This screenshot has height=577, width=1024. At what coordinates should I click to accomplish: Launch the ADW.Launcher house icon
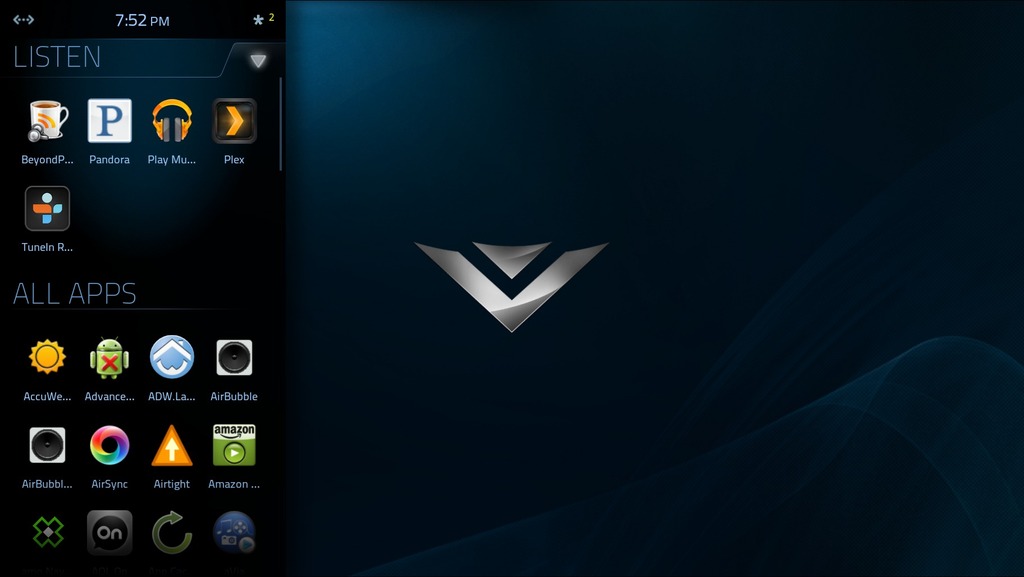172,358
